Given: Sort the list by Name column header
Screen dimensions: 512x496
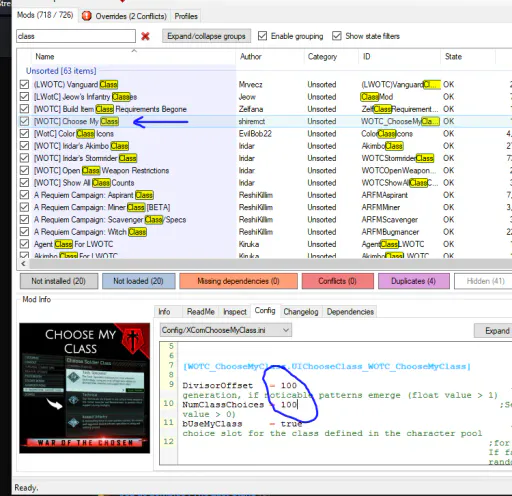Looking at the screenshot, I should [x=45, y=57].
